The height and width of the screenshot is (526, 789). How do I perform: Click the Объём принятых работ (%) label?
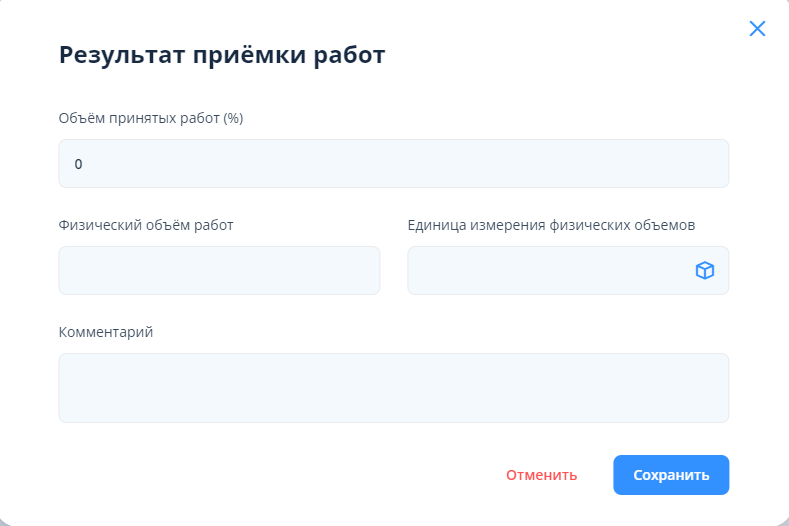tap(151, 118)
